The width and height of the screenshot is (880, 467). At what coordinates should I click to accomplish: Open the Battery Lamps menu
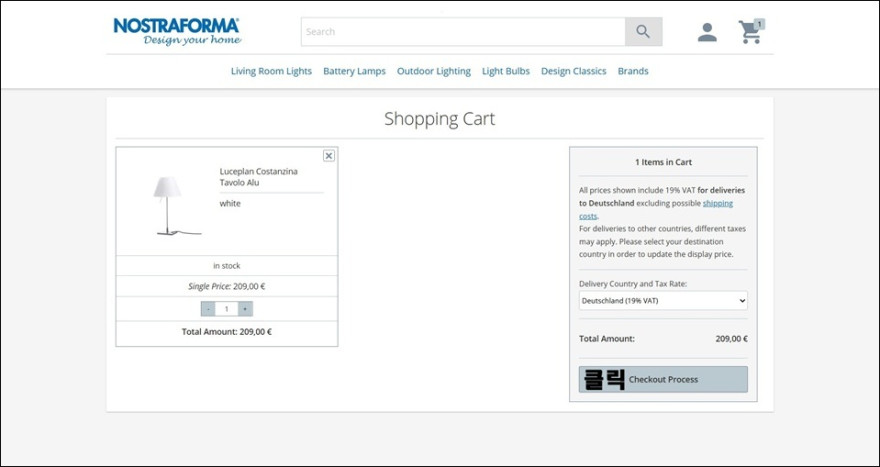(354, 71)
